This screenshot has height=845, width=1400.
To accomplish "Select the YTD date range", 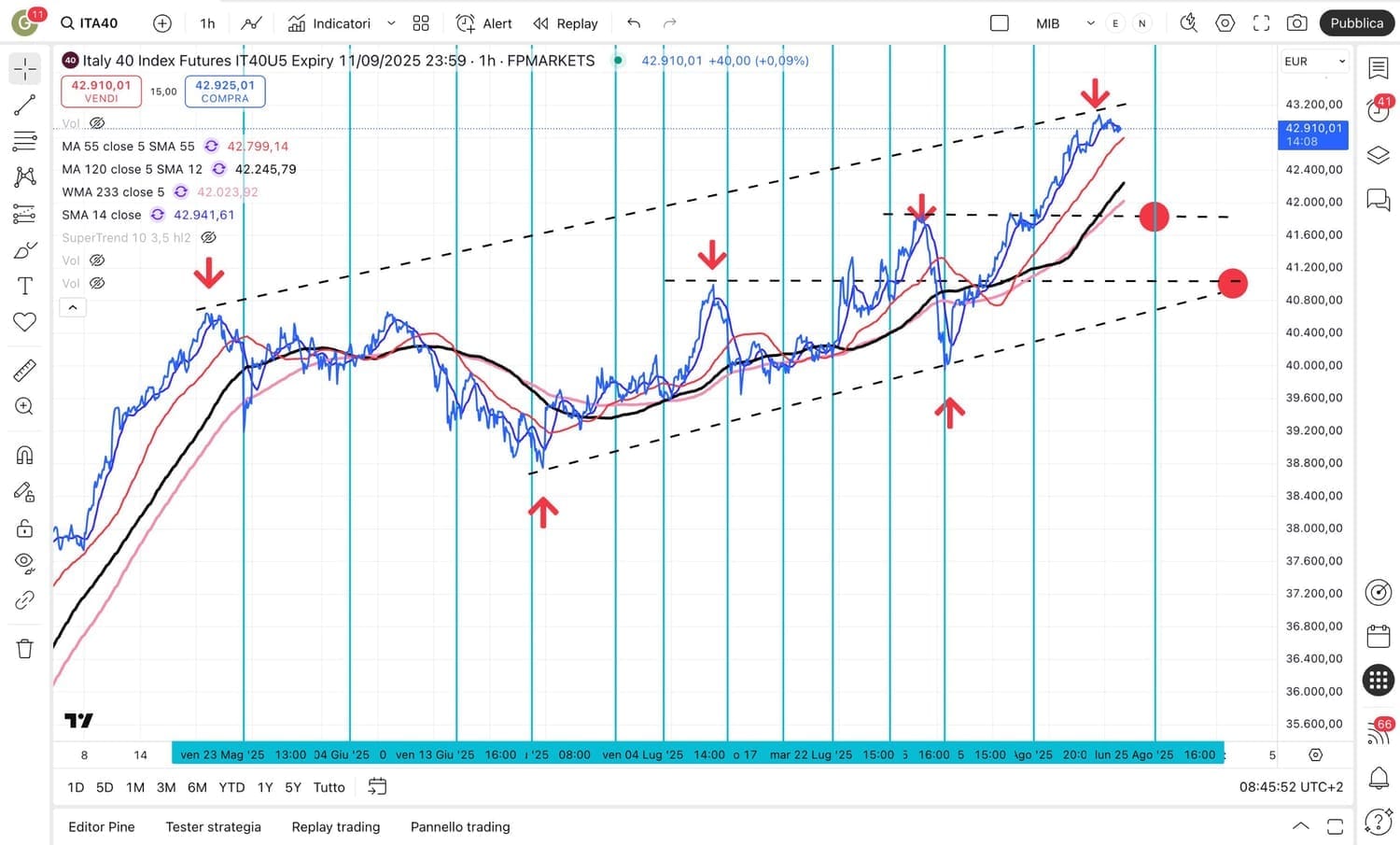I will click(231, 787).
